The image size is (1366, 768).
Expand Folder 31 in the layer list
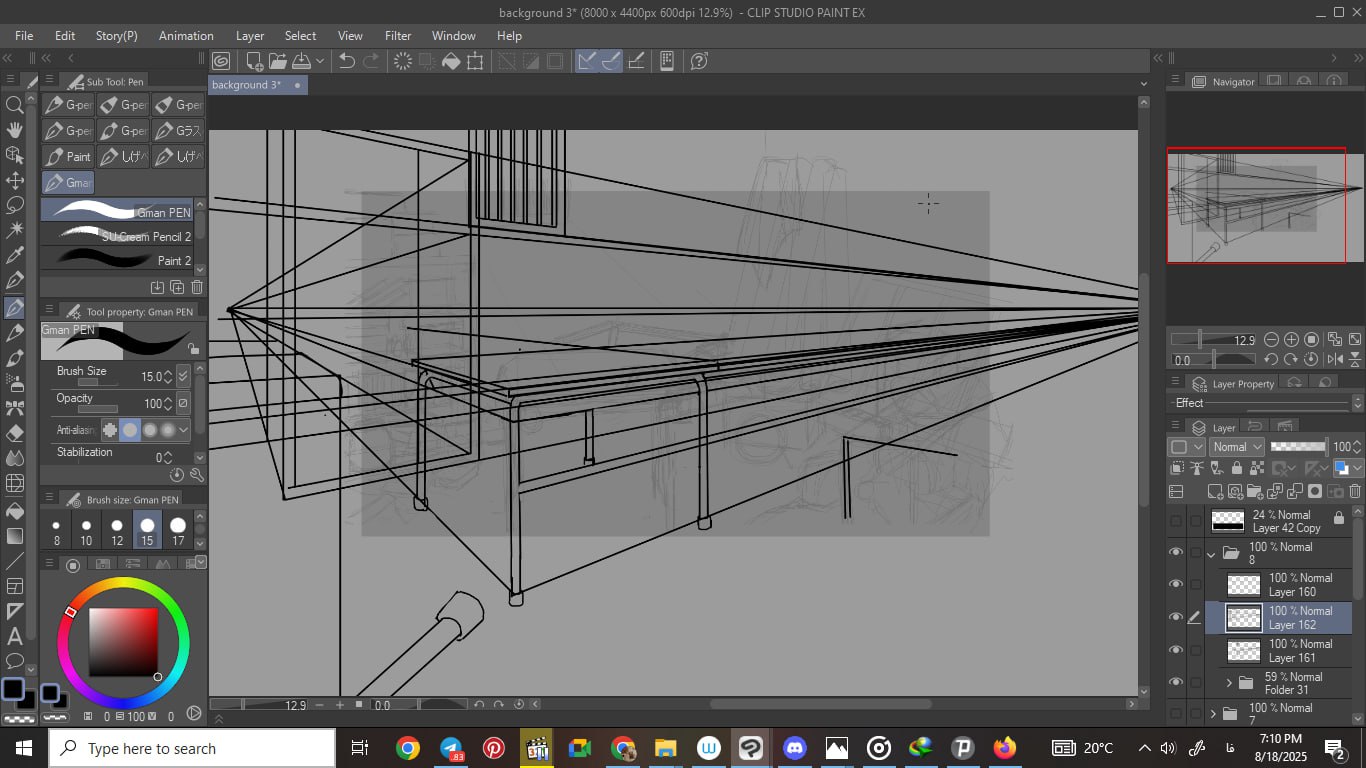(x=1229, y=683)
